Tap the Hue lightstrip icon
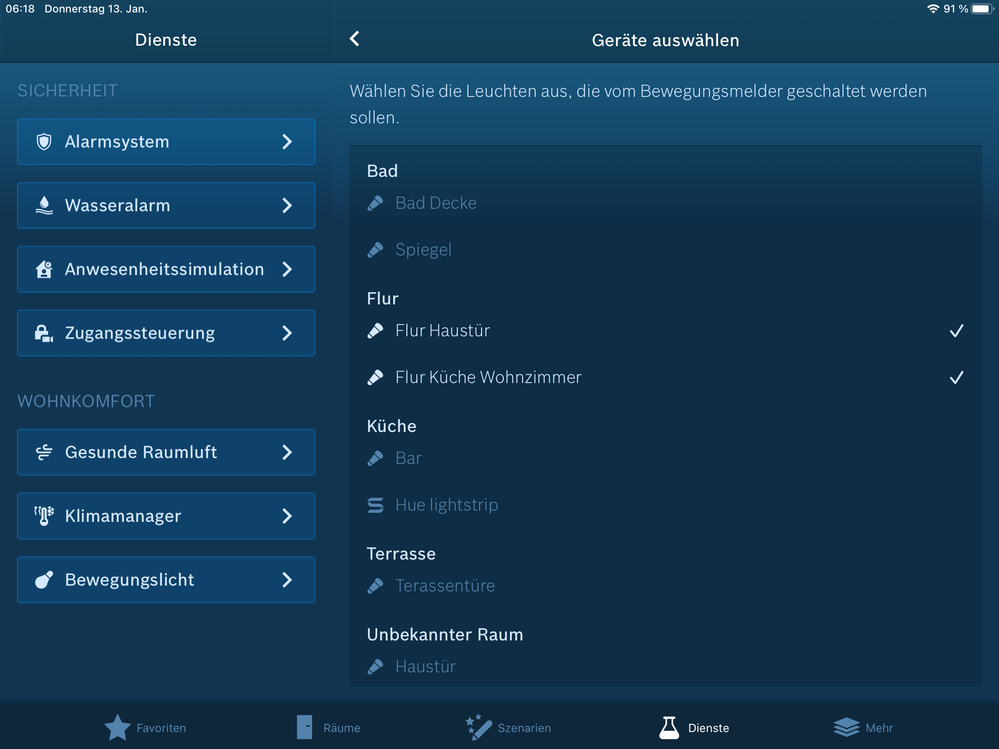 376,506
